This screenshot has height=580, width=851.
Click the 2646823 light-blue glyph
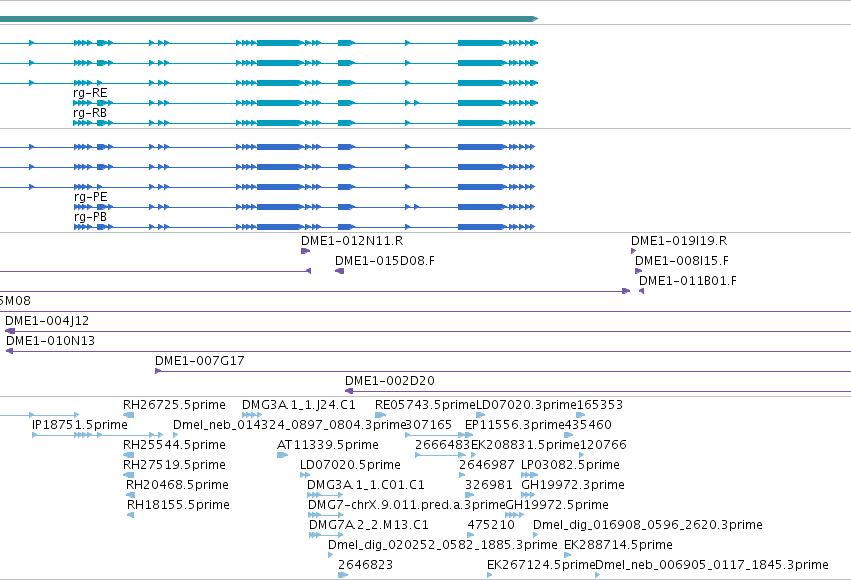click(x=343, y=575)
